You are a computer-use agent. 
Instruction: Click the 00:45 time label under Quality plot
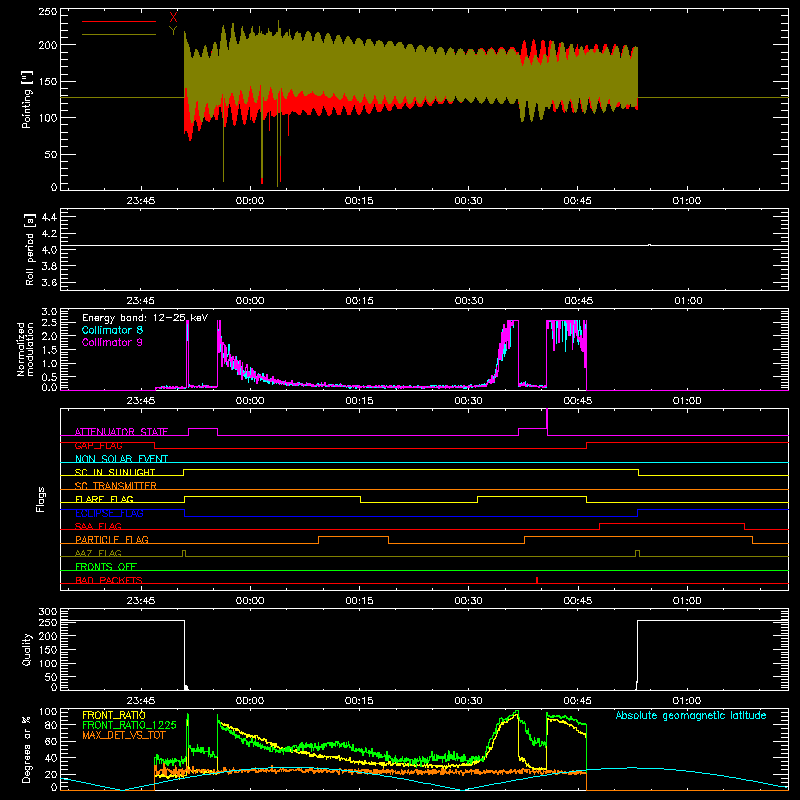(578, 701)
